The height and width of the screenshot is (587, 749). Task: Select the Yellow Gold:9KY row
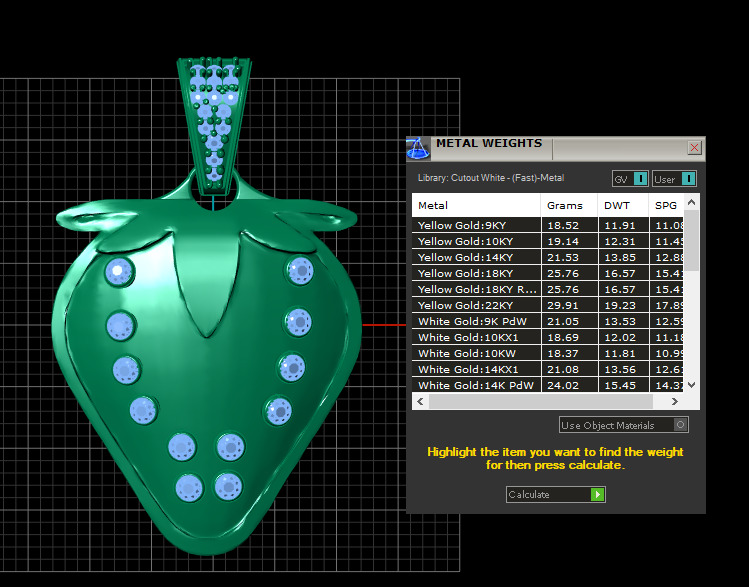coord(547,225)
